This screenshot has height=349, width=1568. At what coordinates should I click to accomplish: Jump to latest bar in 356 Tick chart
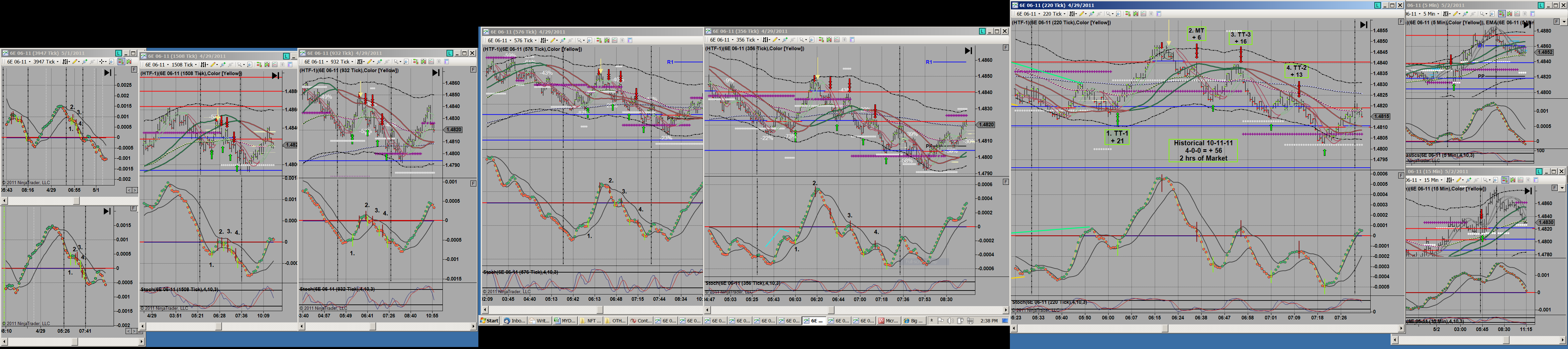click(968, 51)
